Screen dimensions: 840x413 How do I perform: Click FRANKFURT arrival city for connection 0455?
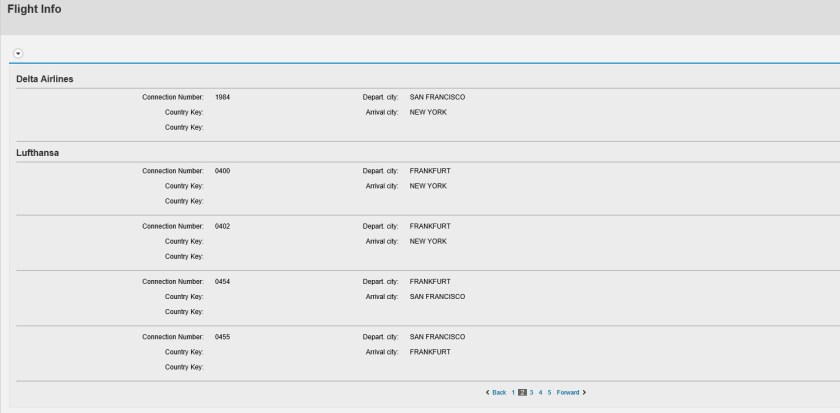pyautogui.click(x=430, y=352)
